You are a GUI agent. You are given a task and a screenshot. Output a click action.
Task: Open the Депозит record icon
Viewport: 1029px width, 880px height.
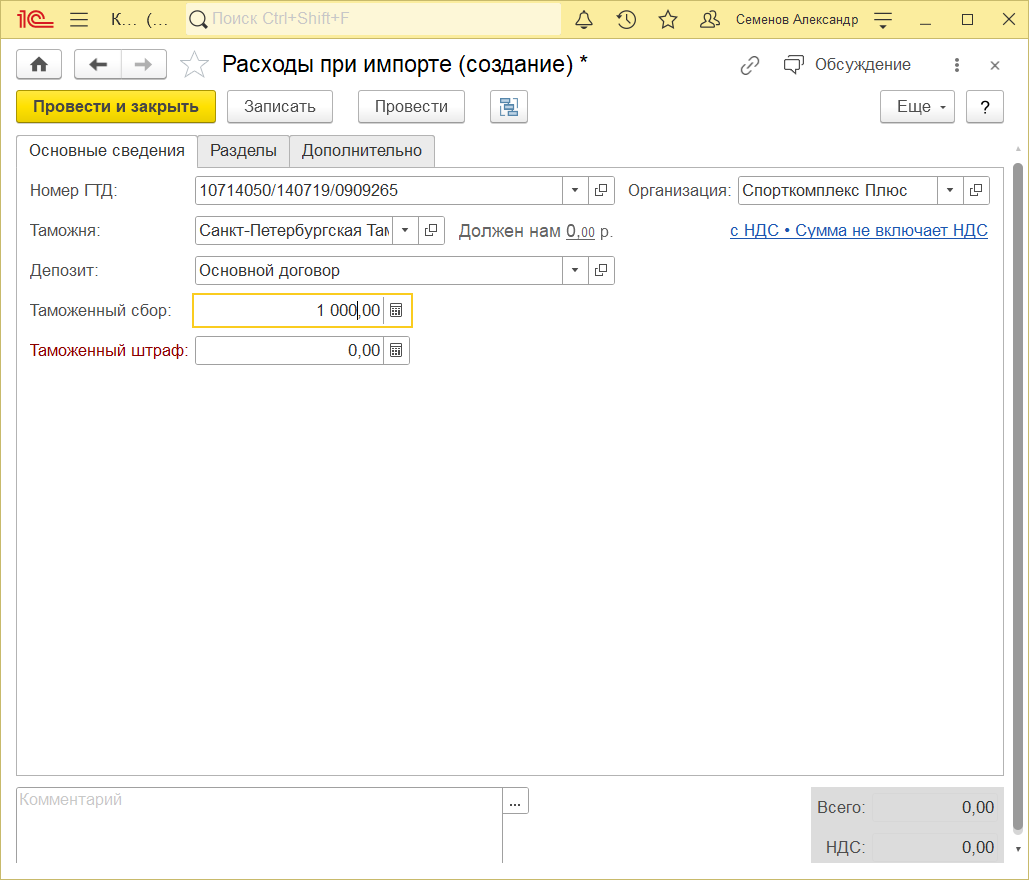point(601,270)
